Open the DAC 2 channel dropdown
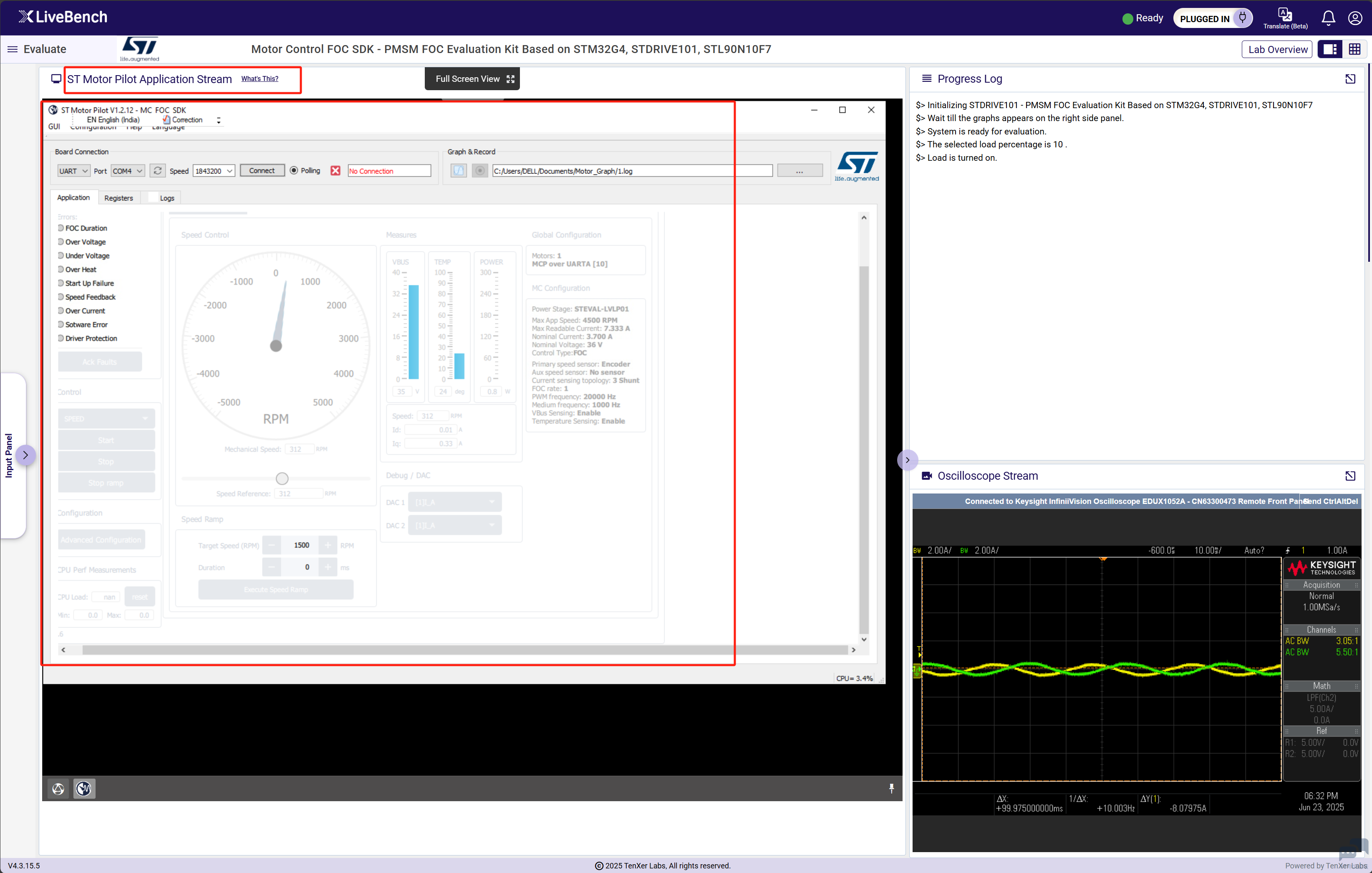 click(455, 526)
